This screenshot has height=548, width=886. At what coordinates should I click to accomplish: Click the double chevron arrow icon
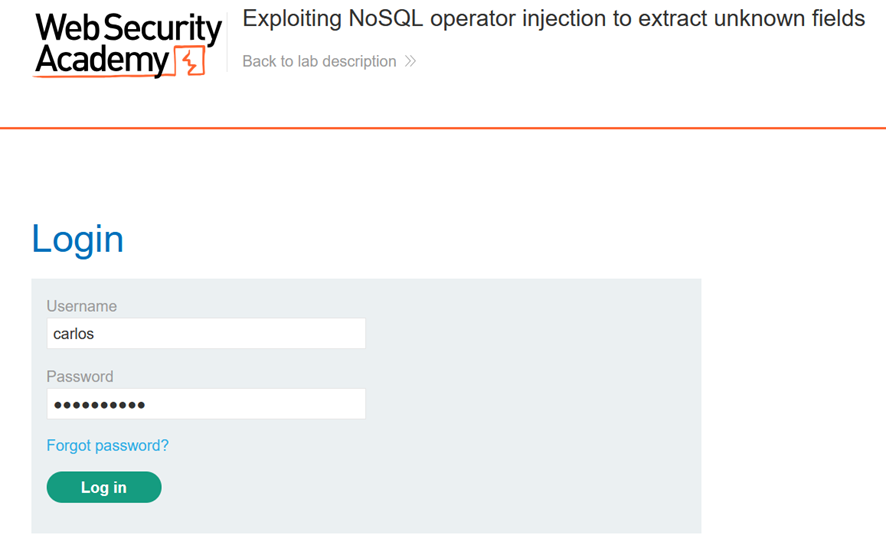[x=410, y=61]
